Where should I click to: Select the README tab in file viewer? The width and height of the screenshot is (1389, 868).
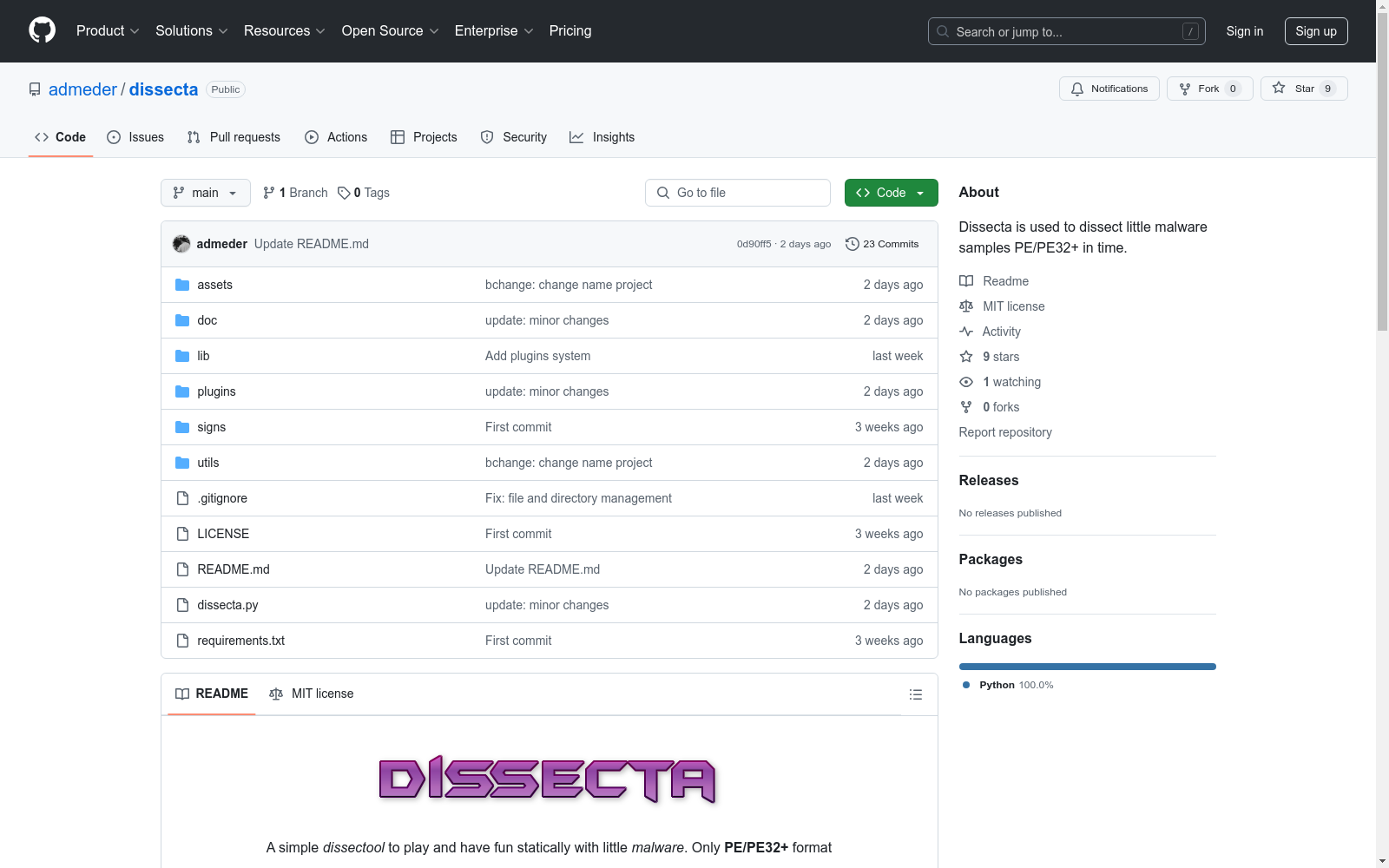(212, 694)
